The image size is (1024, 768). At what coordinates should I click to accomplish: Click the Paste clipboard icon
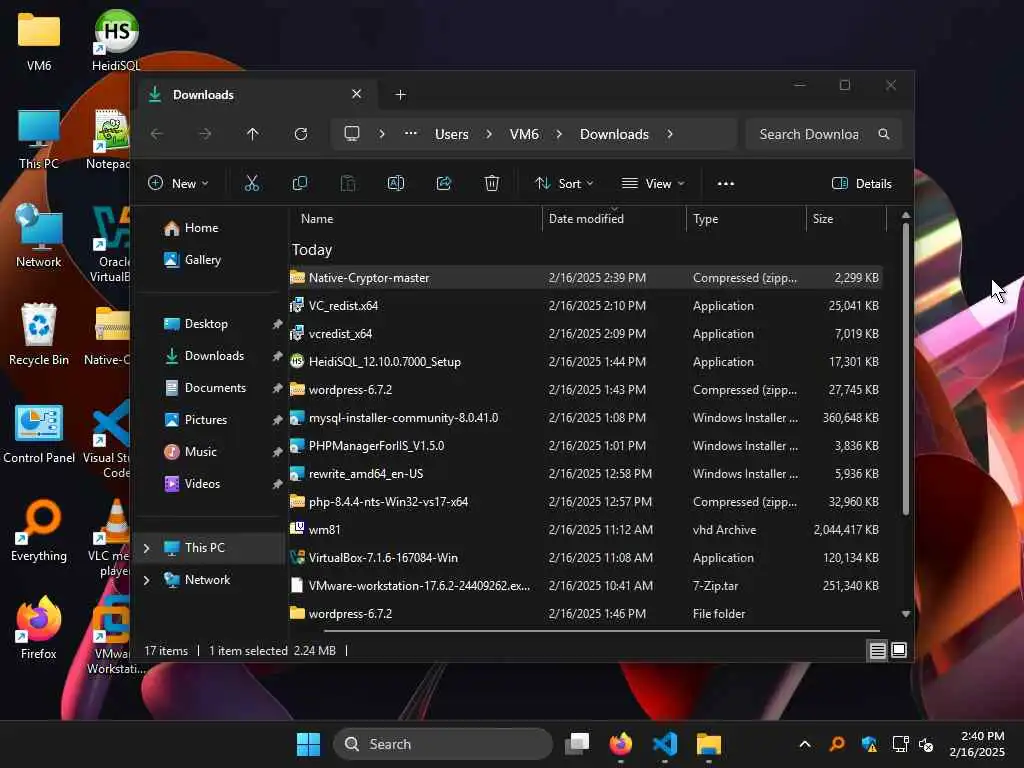point(348,184)
